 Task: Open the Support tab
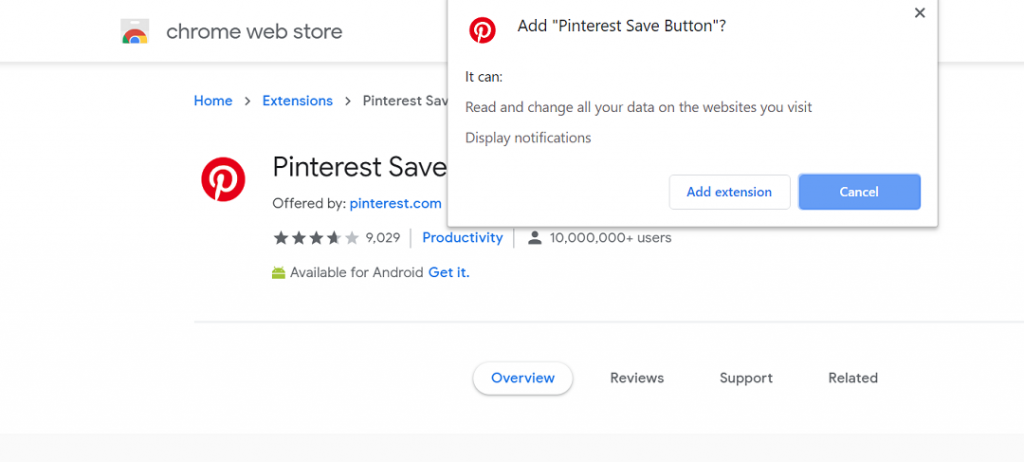(746, 378)
